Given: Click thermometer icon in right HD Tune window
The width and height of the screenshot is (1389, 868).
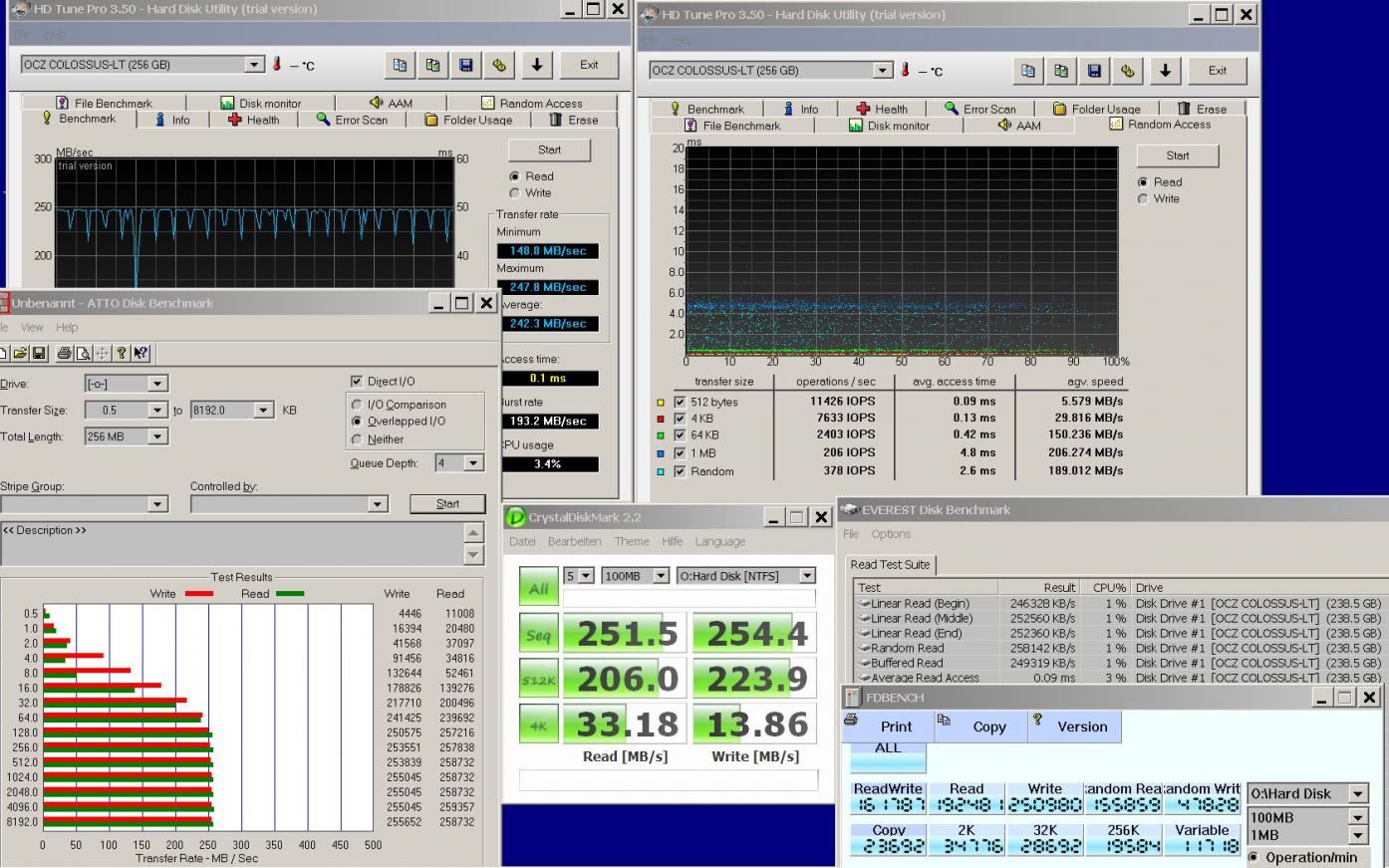Looking at the screenshot, I should 906,71.
